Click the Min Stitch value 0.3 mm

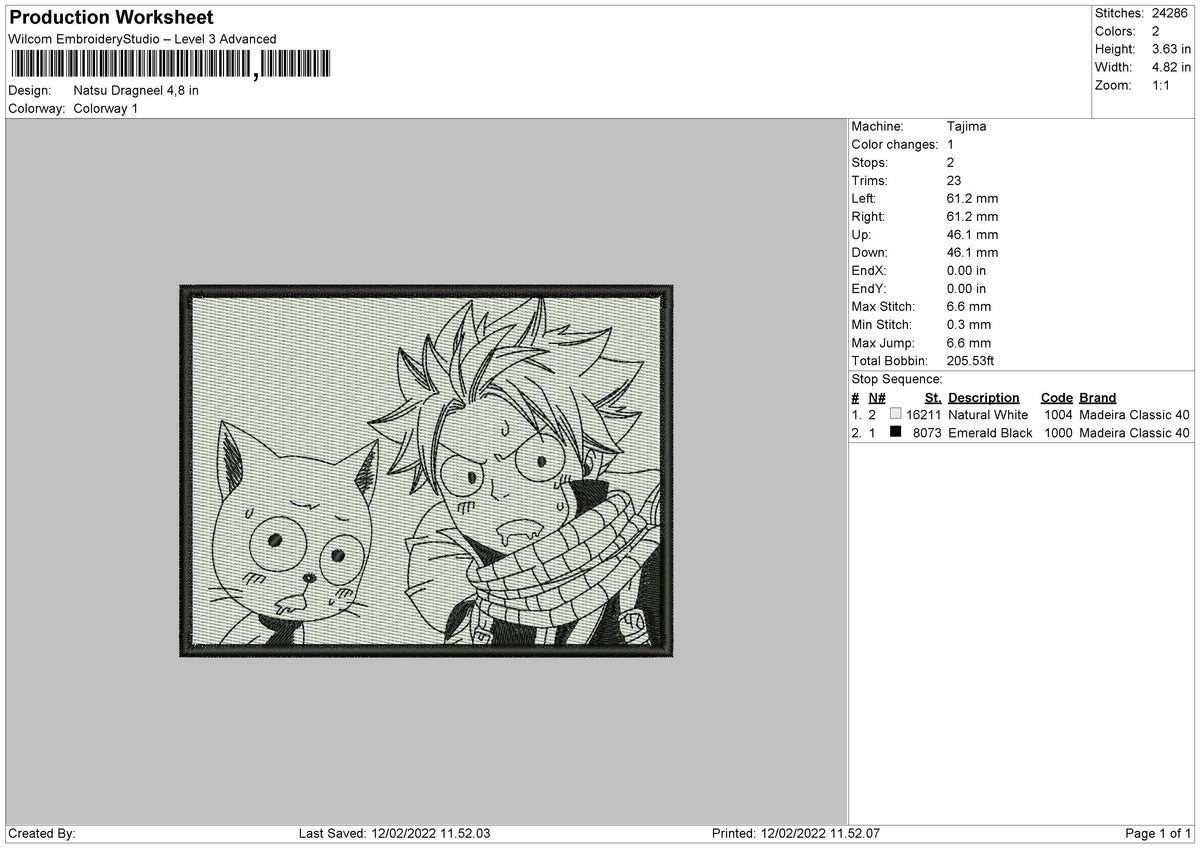(x=968, y=325)
